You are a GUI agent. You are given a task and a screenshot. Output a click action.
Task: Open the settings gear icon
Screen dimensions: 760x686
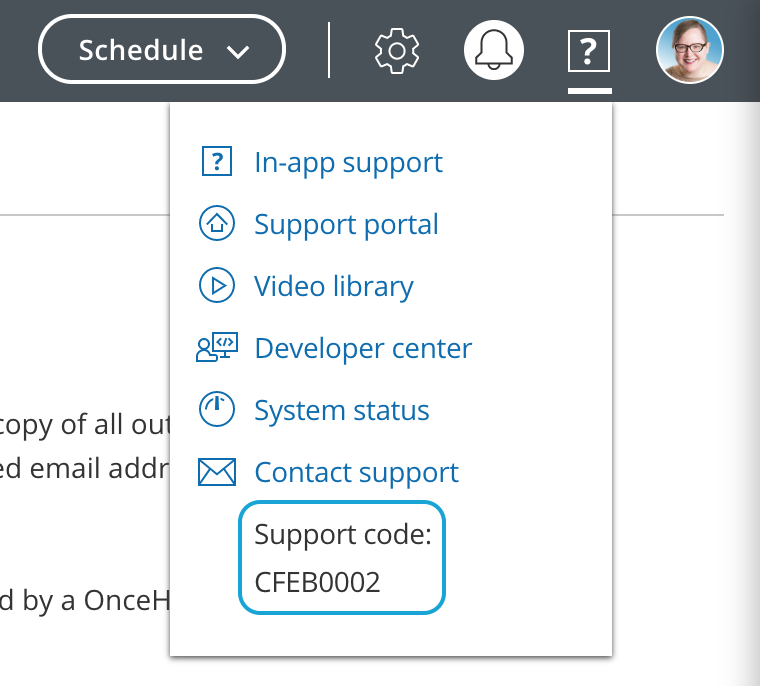(x=397, y=49)
